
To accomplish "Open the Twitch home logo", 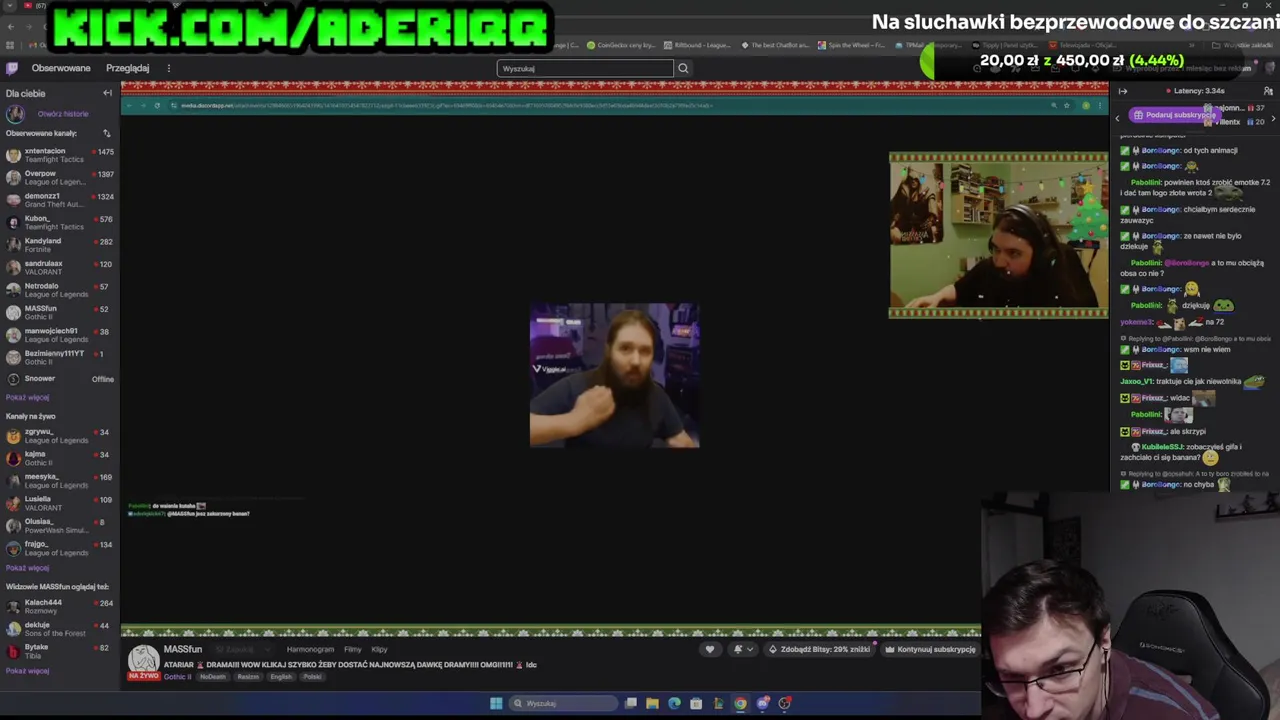I will coord(12,68).
